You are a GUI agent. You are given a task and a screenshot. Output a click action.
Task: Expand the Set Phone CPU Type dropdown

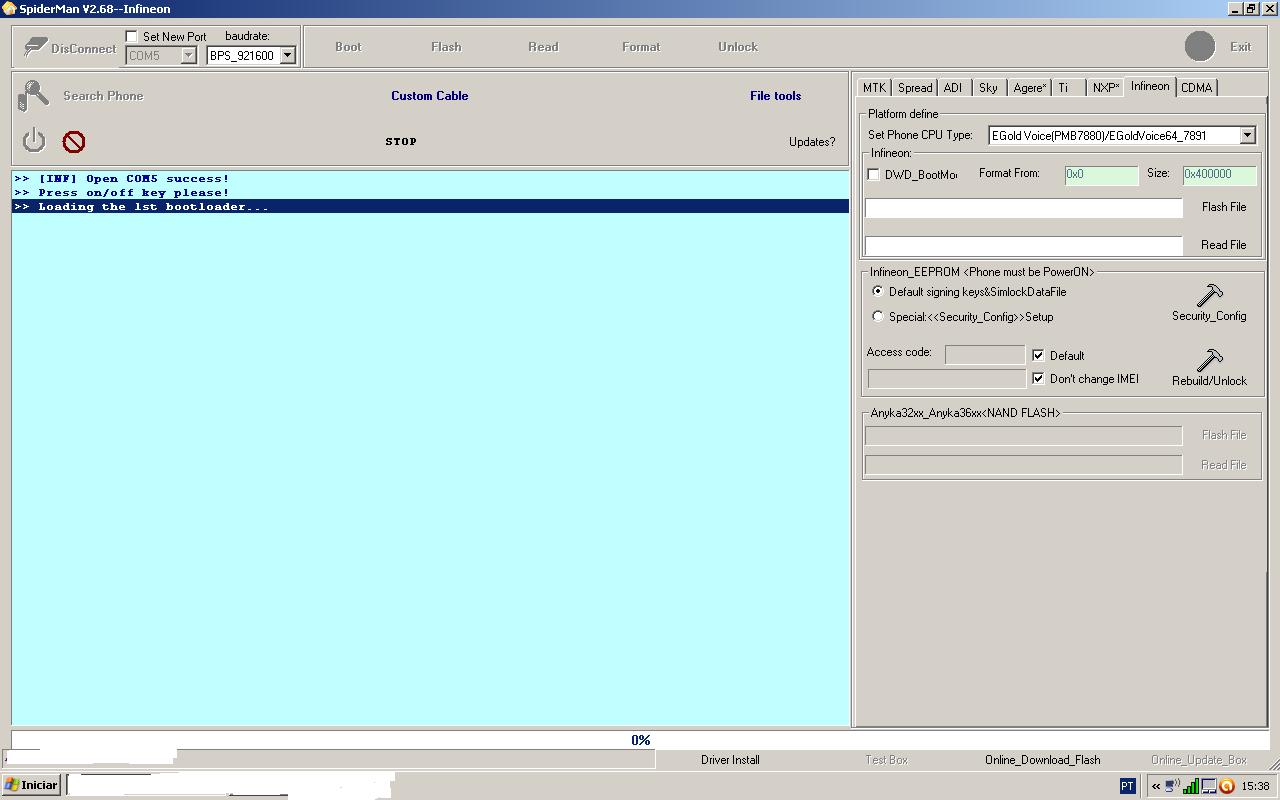(x=1247, y=135)
